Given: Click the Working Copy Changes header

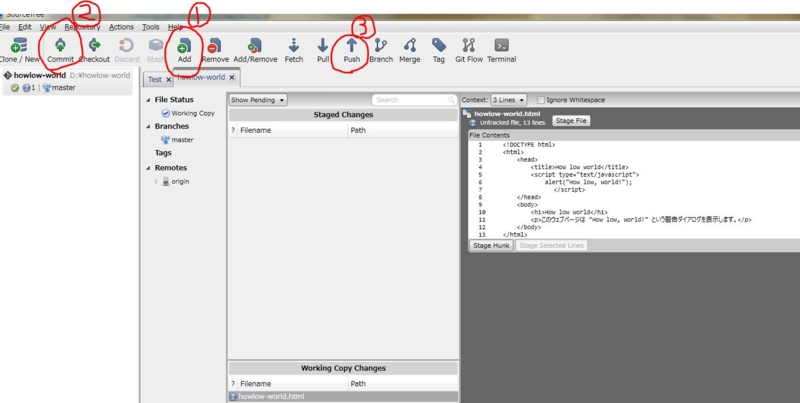Looking at the screenshot, I should 343,368.
